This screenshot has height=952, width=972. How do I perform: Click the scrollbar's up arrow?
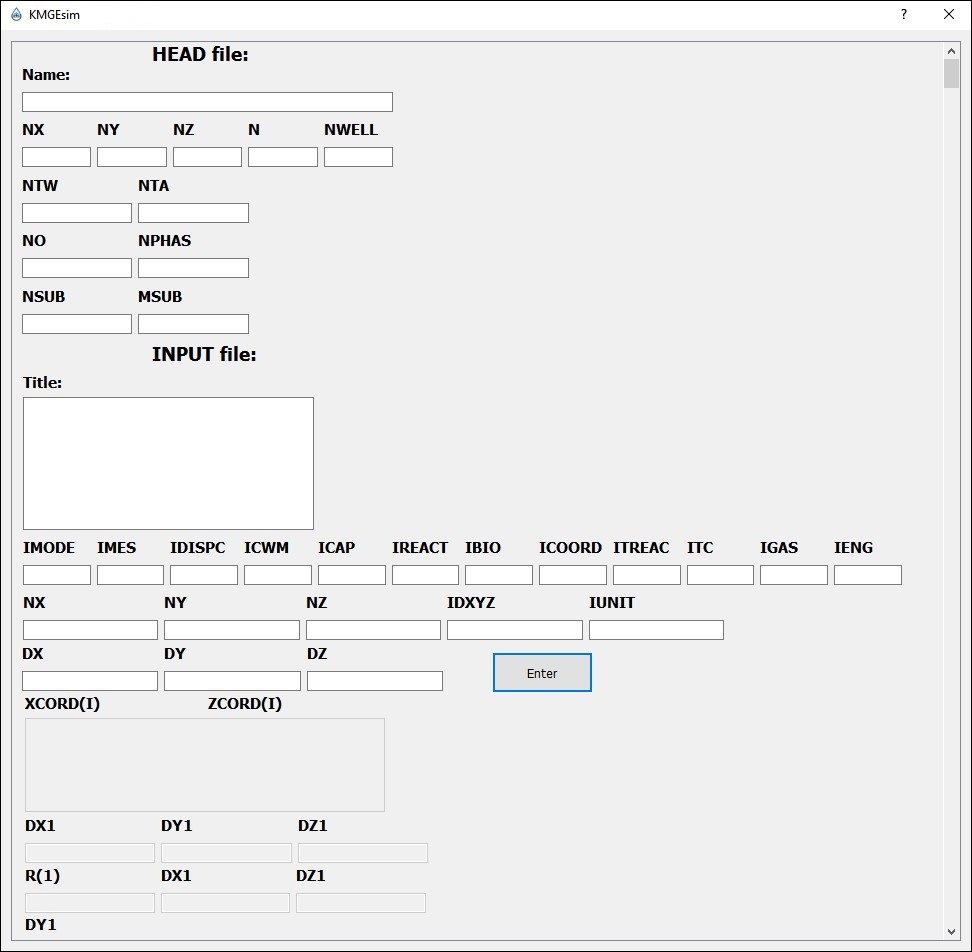click(x=951, y=51)
